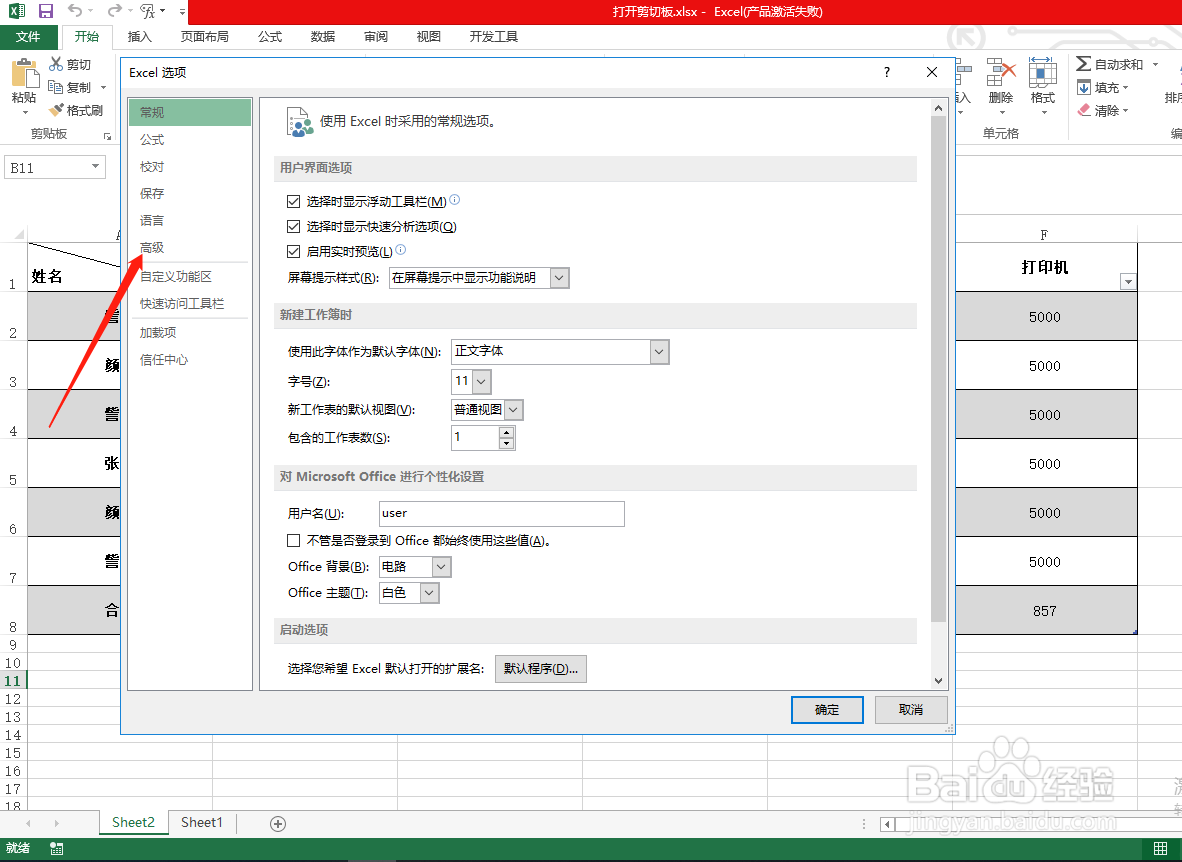Expand the Paste options arrow
Image resolution: width=1182 pixels, height=862 pixels.
pos(25,112)
